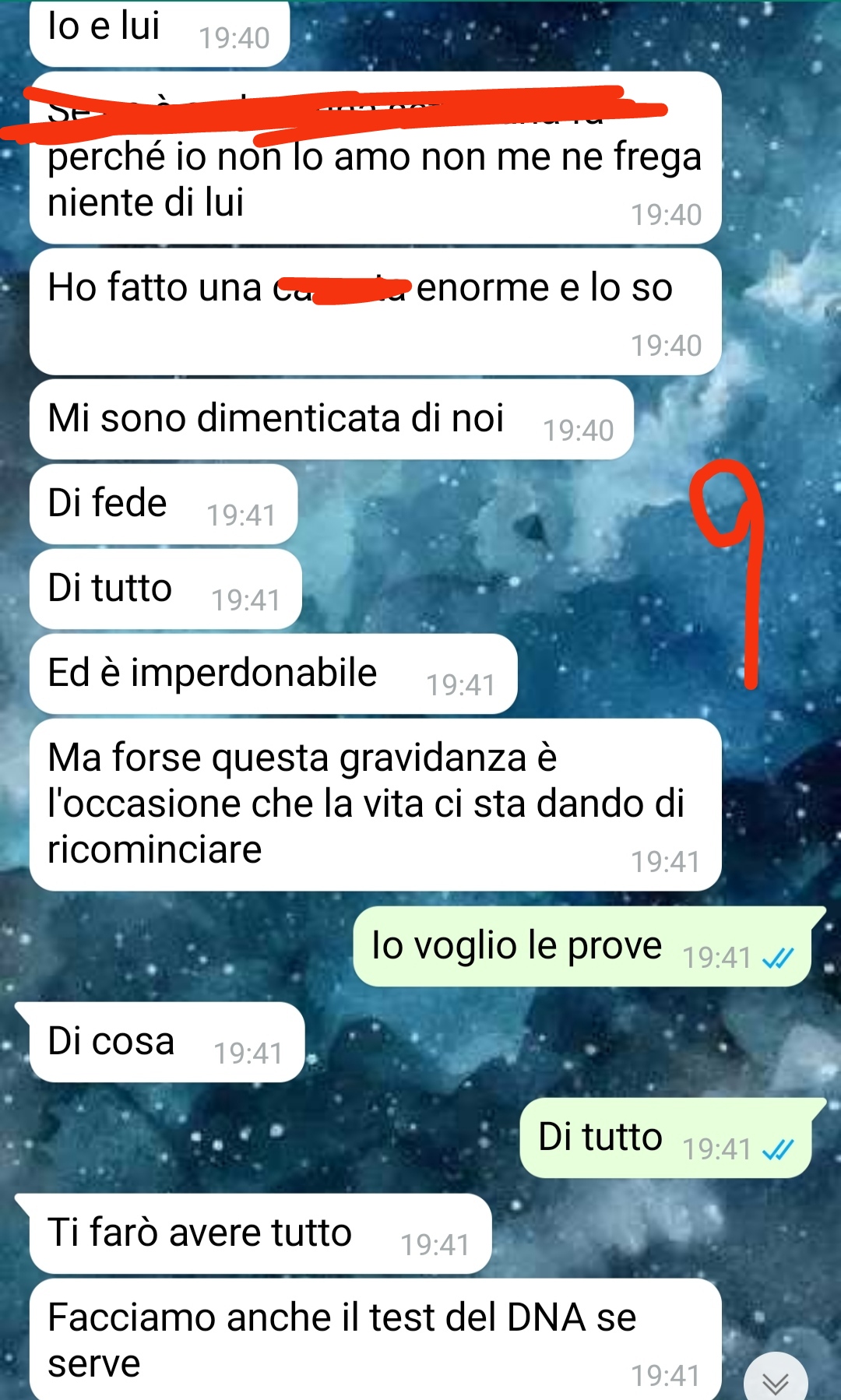This screenshot has height=1400, width=841.
Task: Select the message ending 'niente di lui'
Action: [375, 158]
